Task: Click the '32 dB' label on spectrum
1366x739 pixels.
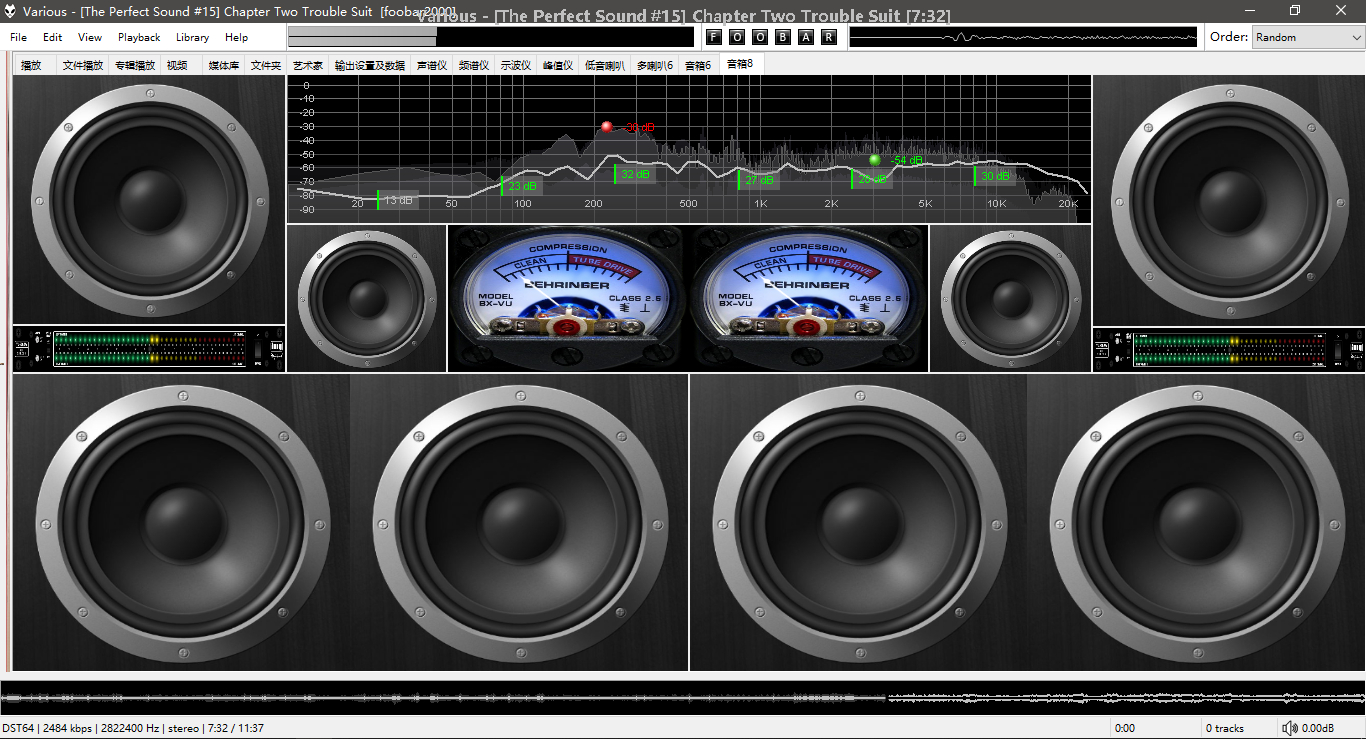Action: click(x=635, y=174)
